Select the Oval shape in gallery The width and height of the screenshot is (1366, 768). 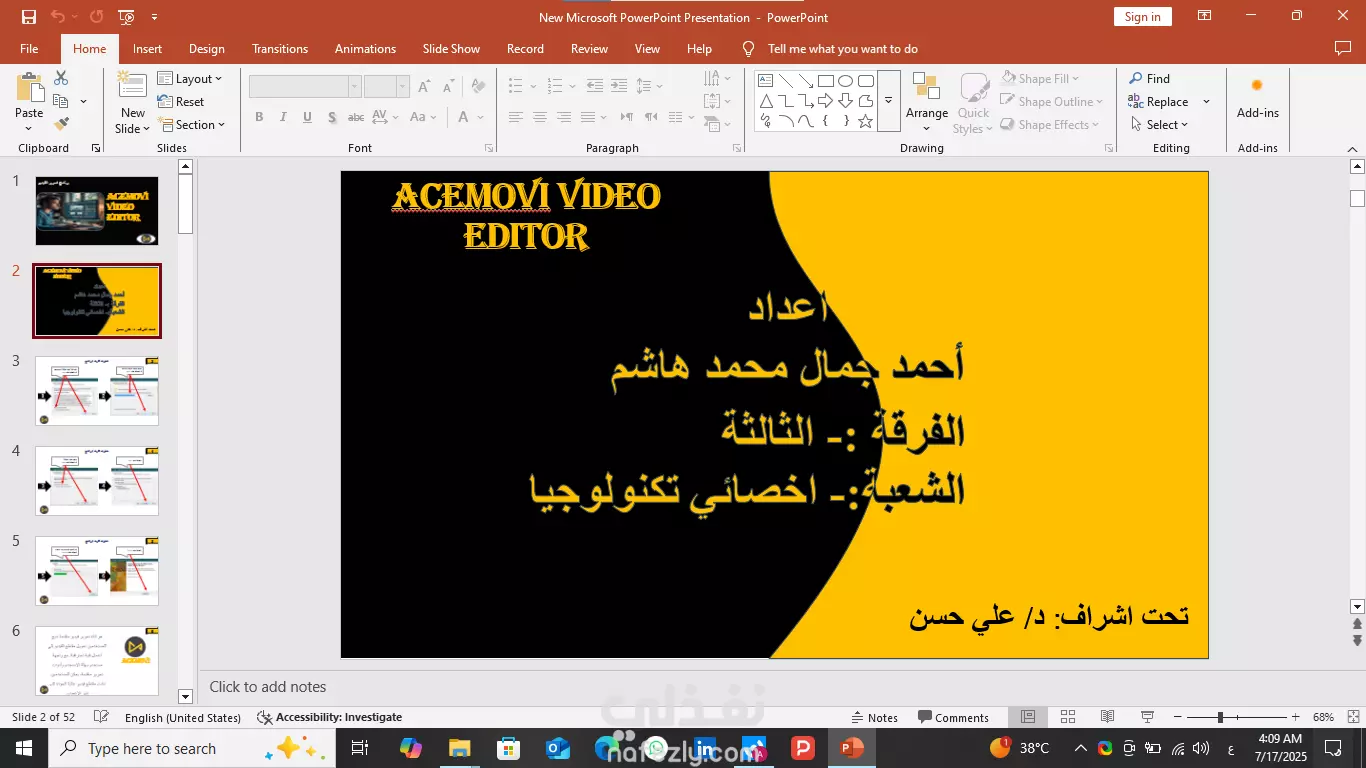point(845,81)
